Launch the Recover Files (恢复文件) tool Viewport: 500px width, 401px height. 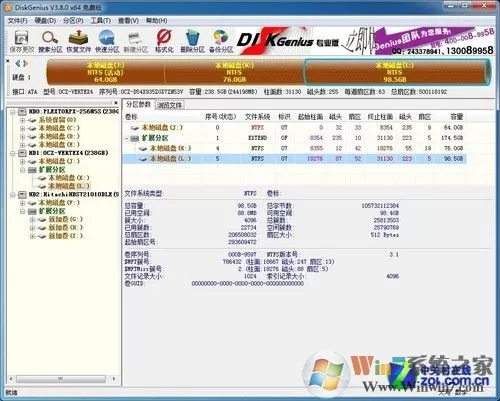78,42
